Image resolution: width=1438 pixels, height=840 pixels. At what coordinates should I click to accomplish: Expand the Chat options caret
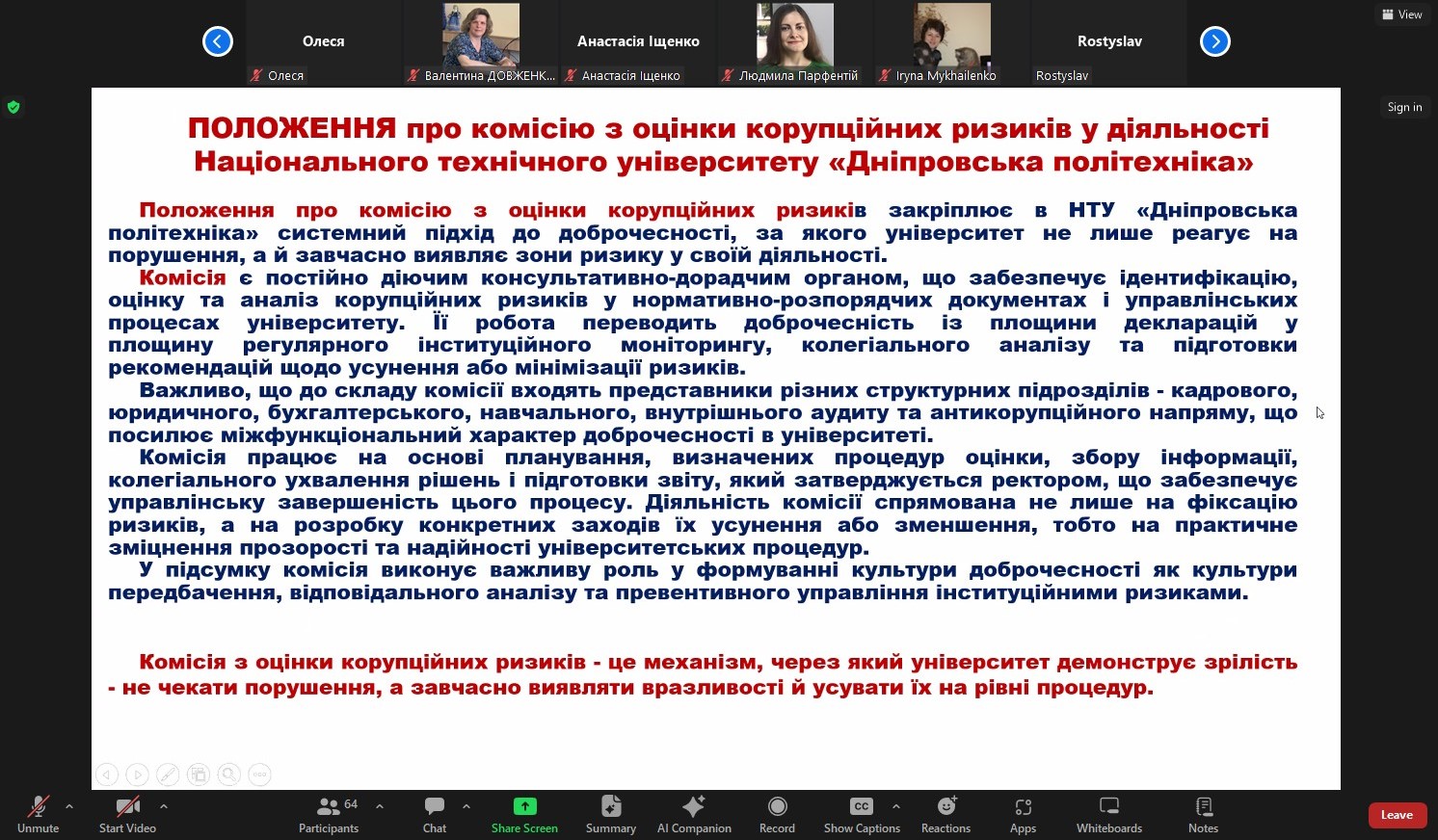466,806
